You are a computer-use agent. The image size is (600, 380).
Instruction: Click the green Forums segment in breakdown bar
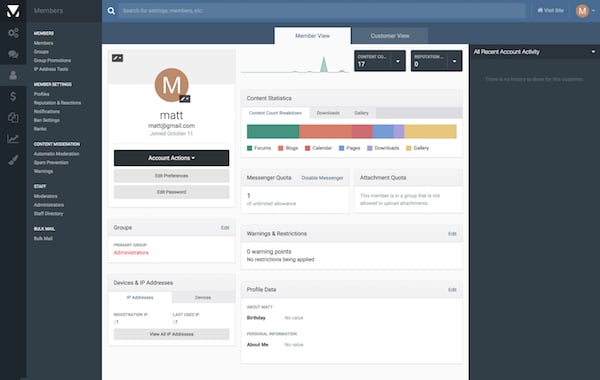click(x=273, y=132)
